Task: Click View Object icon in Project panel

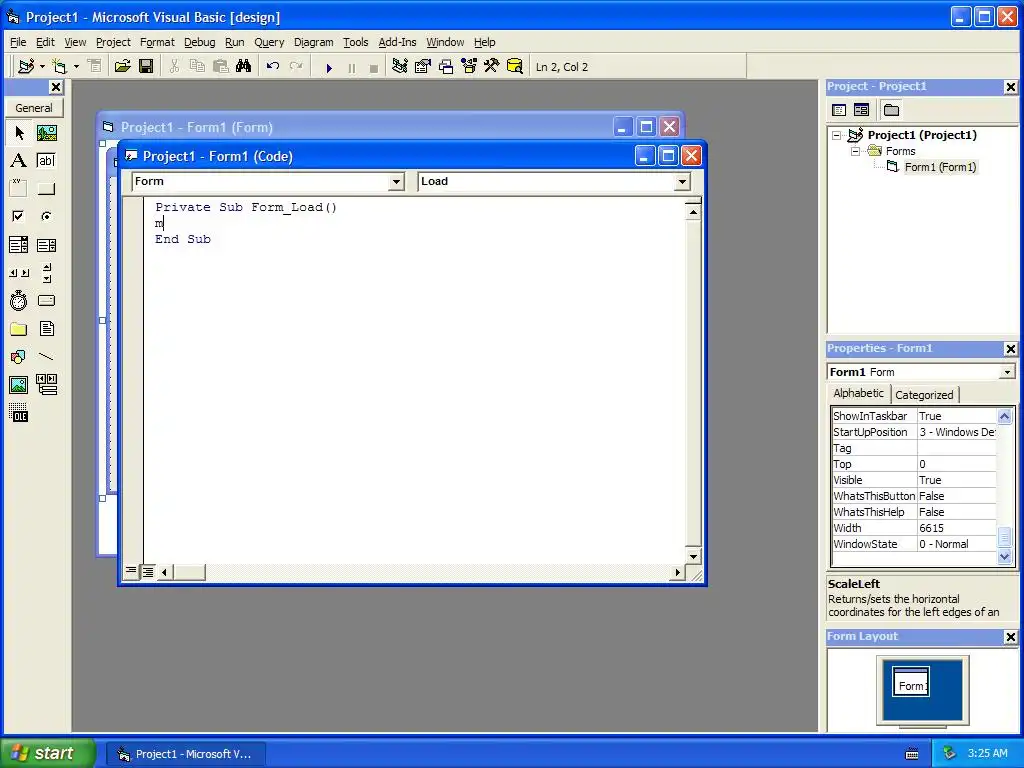Action: point(861,110)
